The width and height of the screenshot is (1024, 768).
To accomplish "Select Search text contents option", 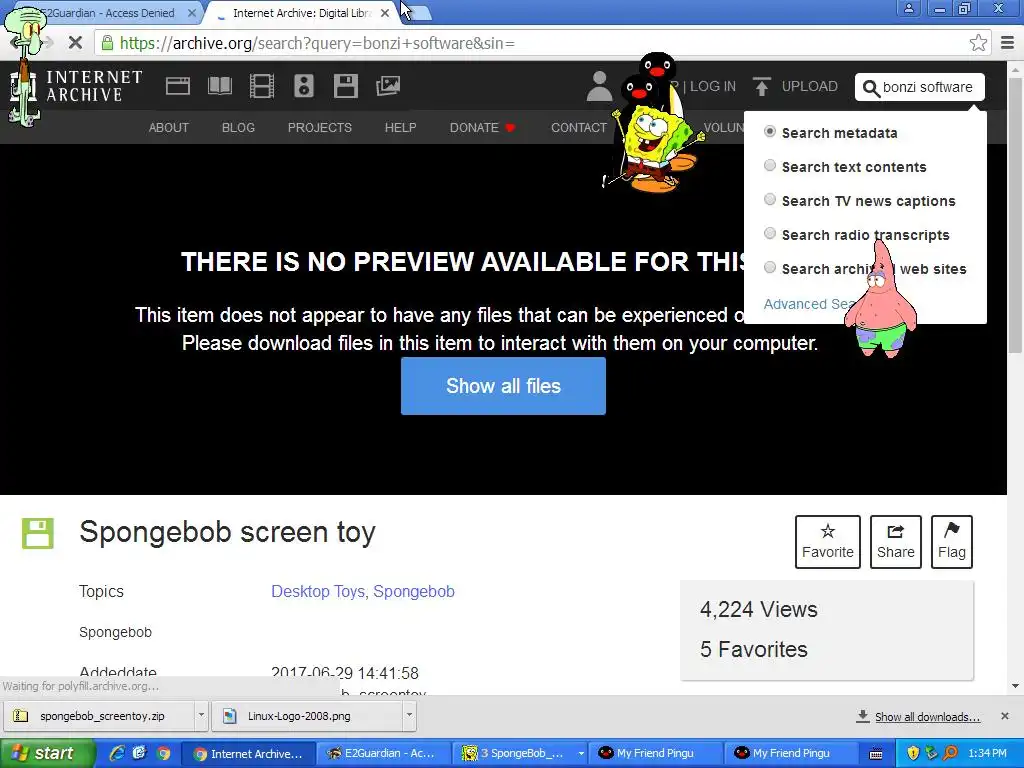I will 770,166.
